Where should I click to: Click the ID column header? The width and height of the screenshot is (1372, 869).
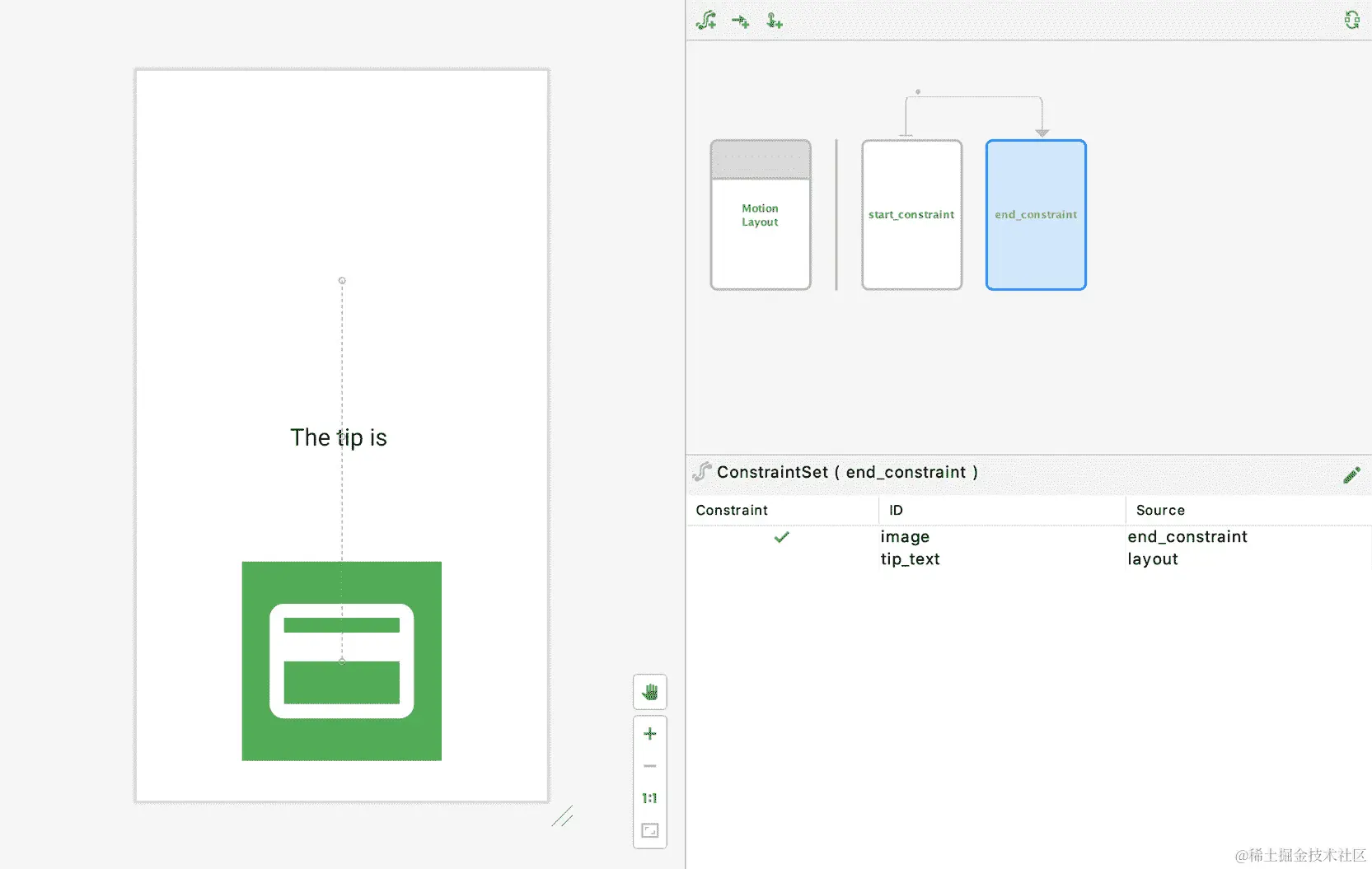(896, 510)
